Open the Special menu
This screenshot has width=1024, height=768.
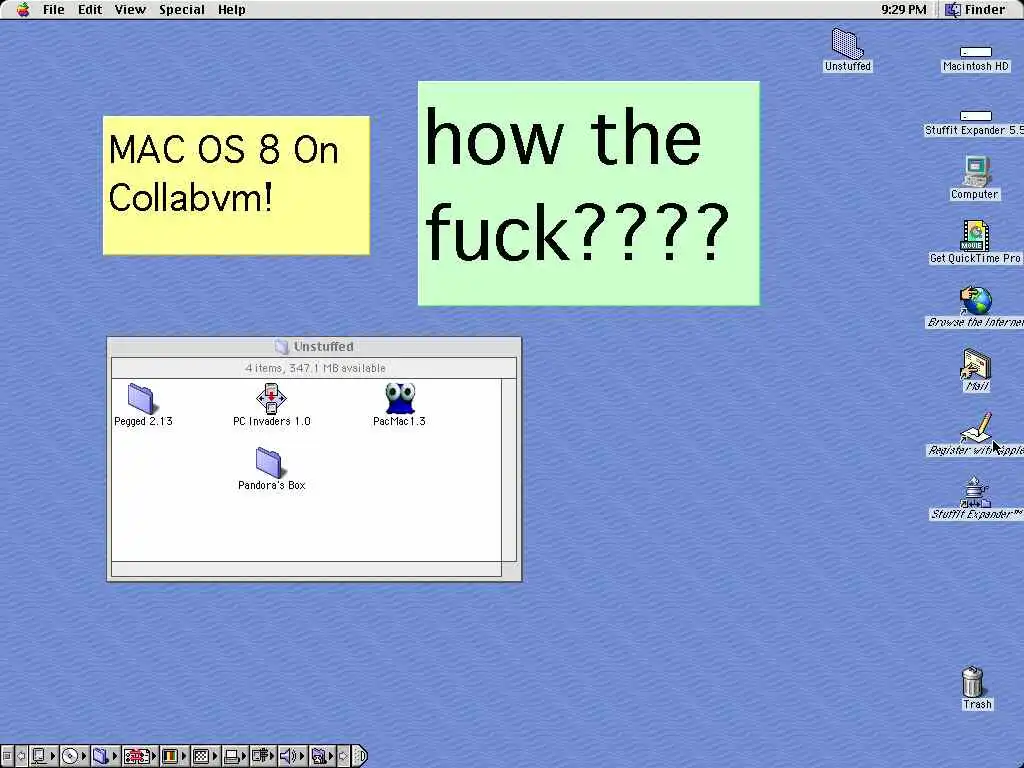[182, 10]
